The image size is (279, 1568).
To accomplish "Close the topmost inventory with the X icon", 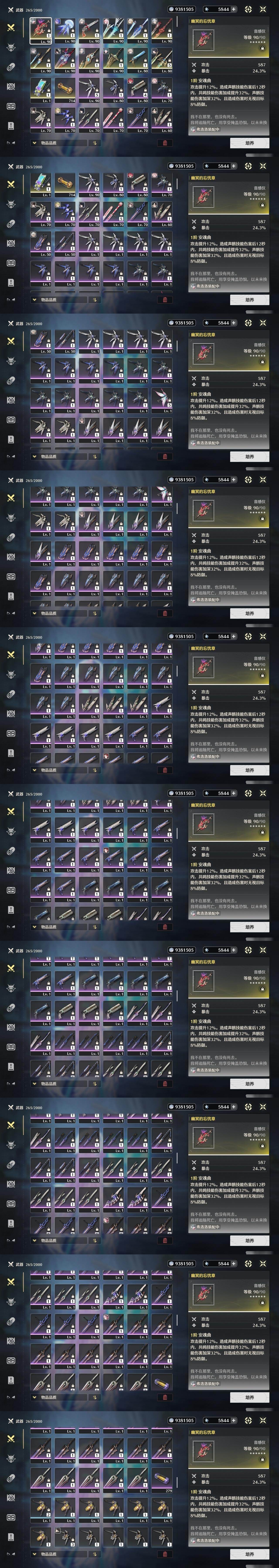I will point(263,9).
